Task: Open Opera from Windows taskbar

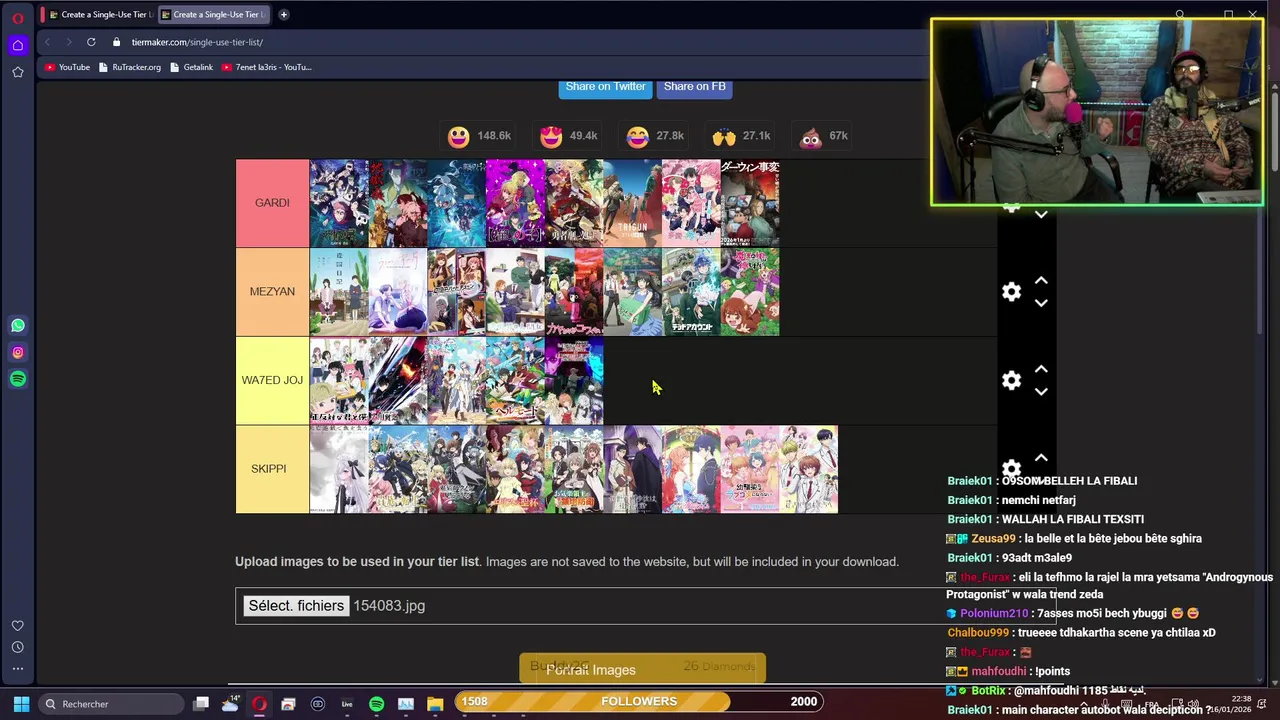Action: pos(259,704)
